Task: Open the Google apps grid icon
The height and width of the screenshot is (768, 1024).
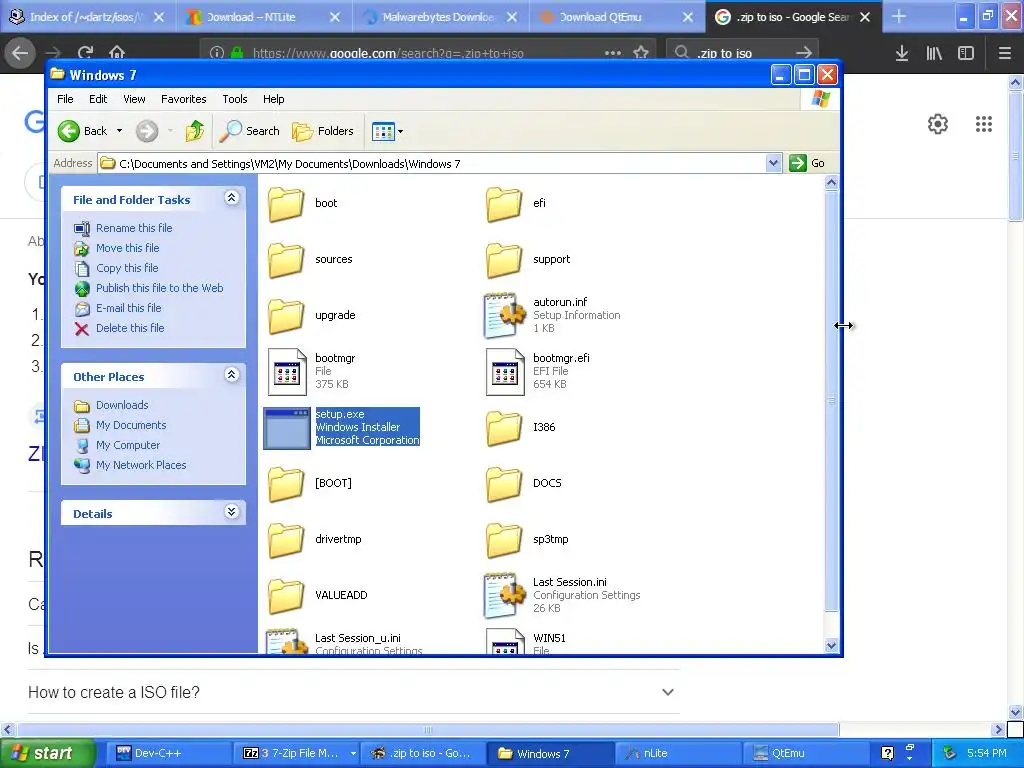Action: (984, 124)
